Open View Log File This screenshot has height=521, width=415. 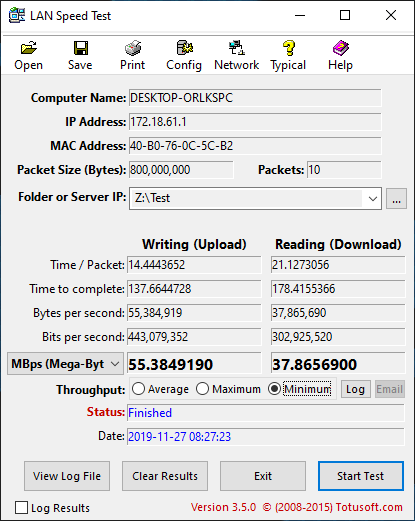coord(67,476)
